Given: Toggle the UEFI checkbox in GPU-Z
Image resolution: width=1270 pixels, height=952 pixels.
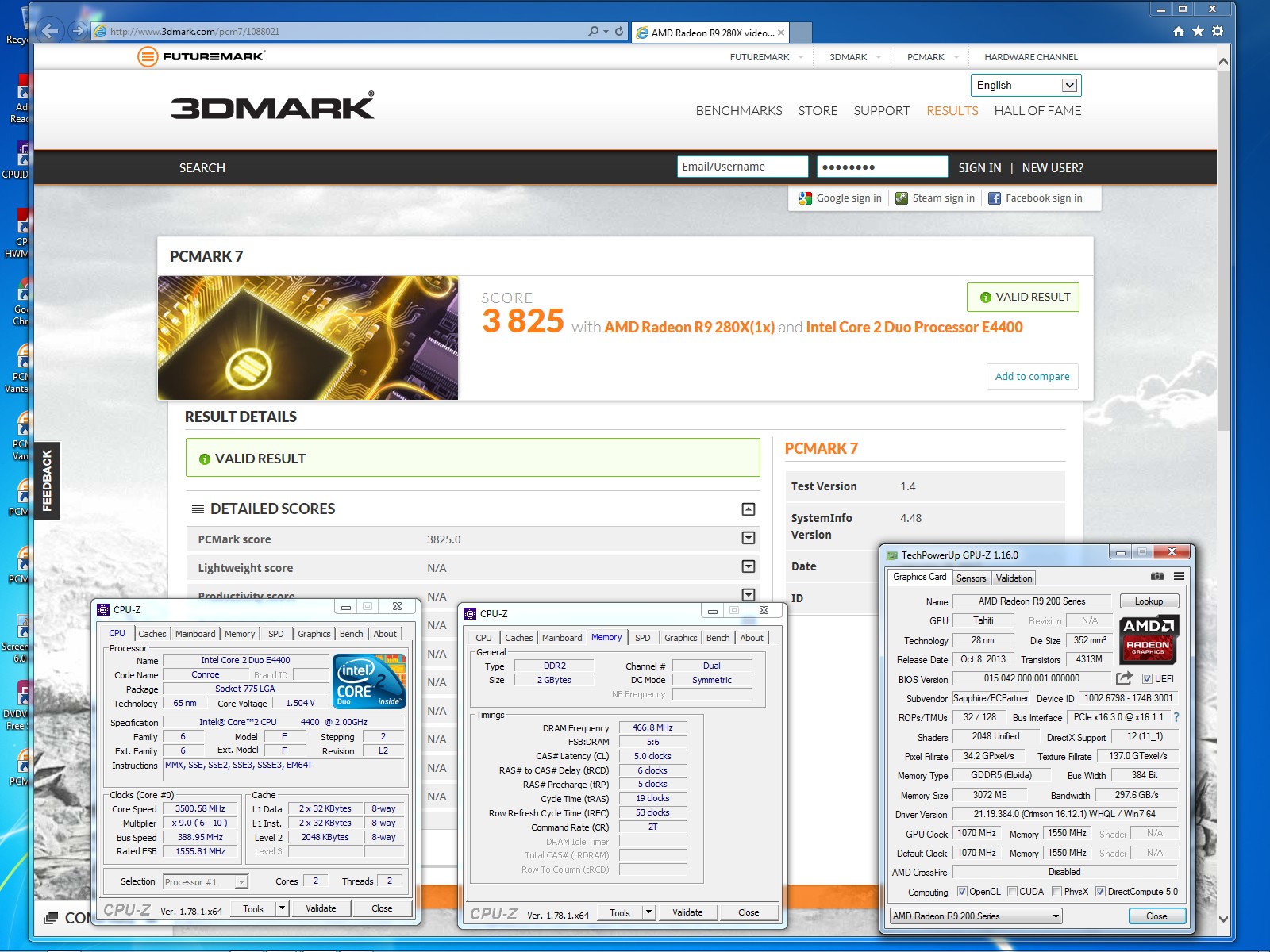Looking at the screenshot, I should tap(1147, 679).
